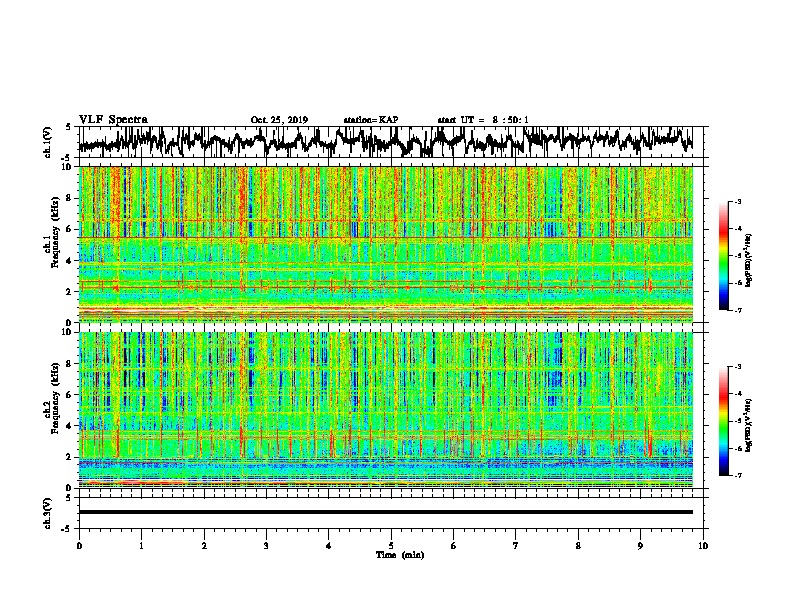Select the "start UT = 8 :50: 1" text
Screen dimensions: 792x612
tap(483, 120)
